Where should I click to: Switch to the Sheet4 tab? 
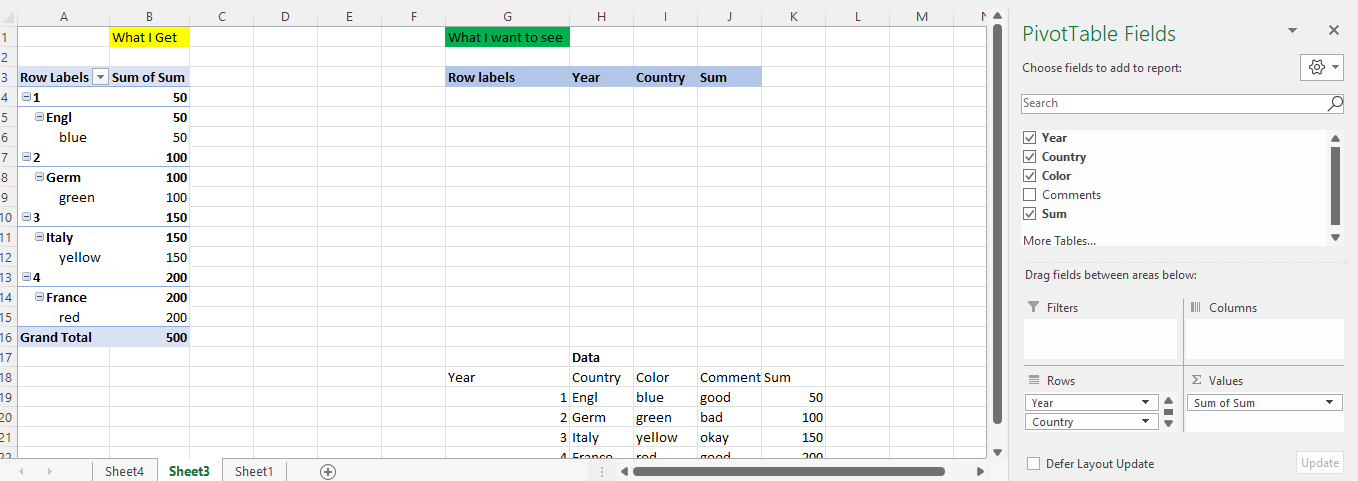tap(124, 471)
